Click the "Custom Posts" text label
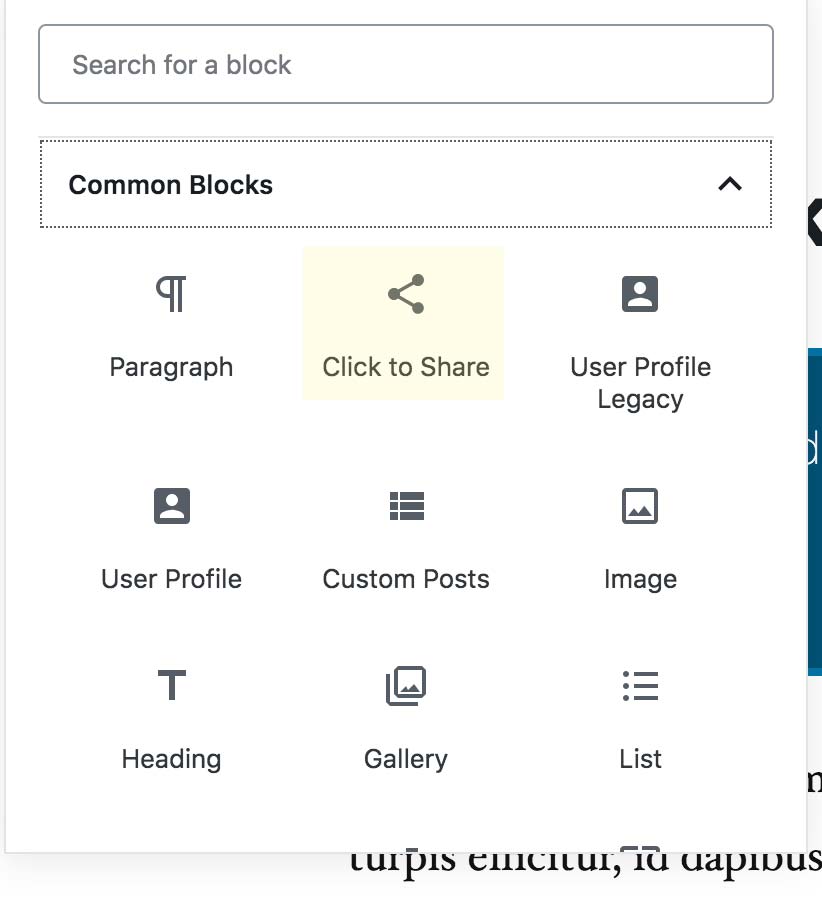 [x=406, y=579]
